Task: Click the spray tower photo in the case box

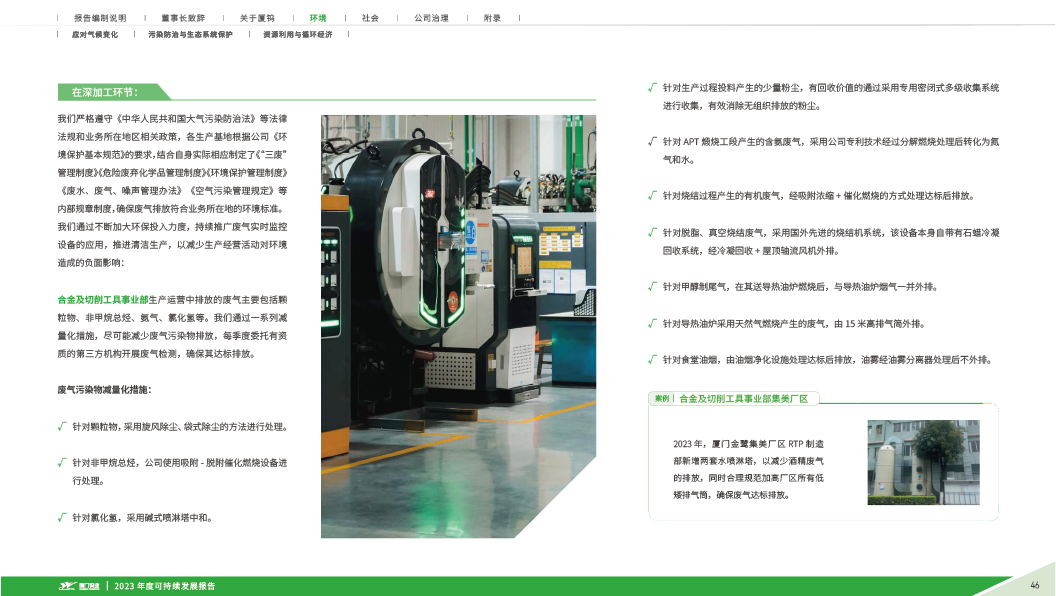Action: point(917,461)
